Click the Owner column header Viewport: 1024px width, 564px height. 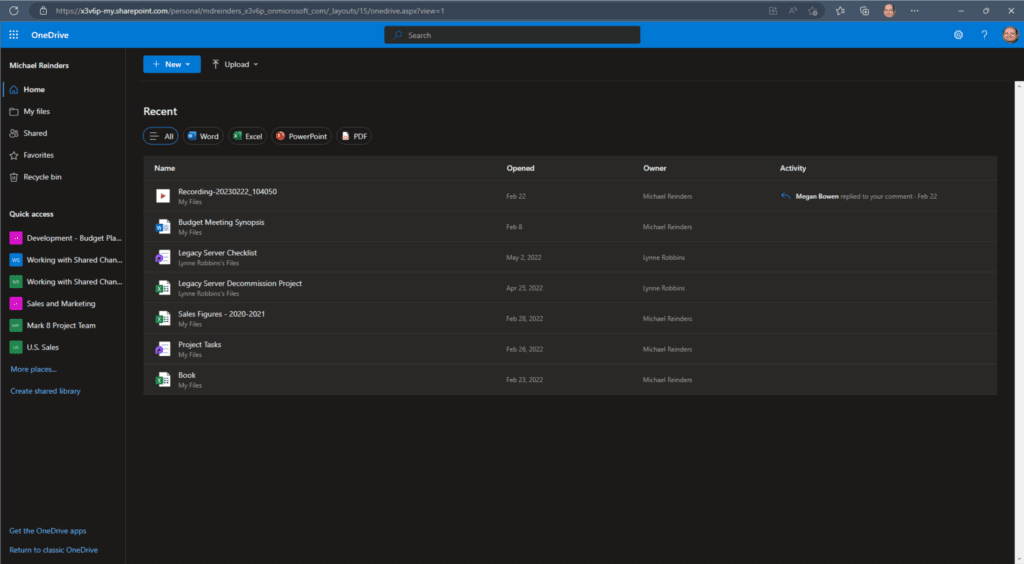[654, 168]
